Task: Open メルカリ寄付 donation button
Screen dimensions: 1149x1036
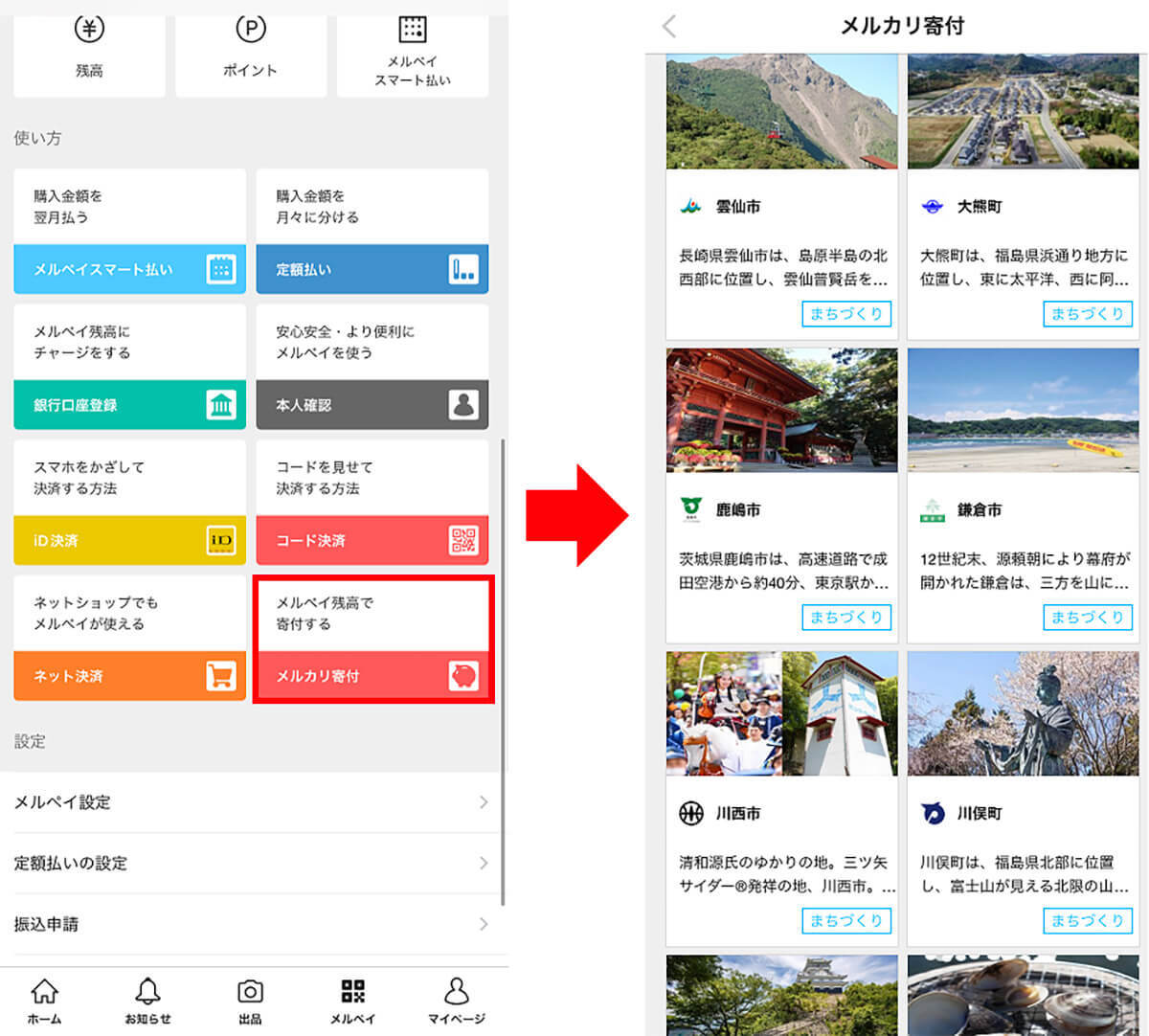Action: click(x=372, y=676)
